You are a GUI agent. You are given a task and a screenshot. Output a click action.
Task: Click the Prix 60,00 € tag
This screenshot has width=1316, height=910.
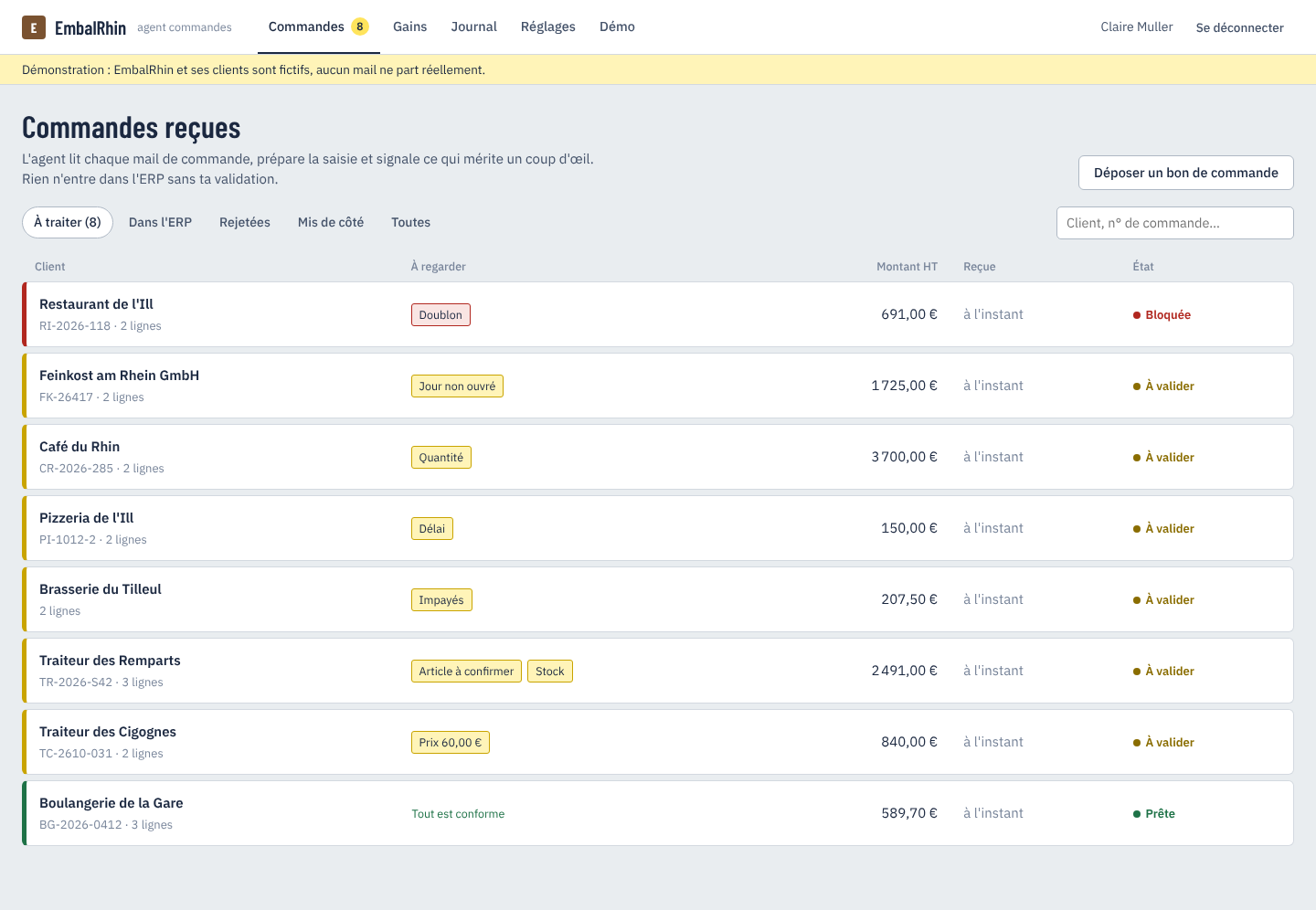pyautogui.click(x=451, y=743)
